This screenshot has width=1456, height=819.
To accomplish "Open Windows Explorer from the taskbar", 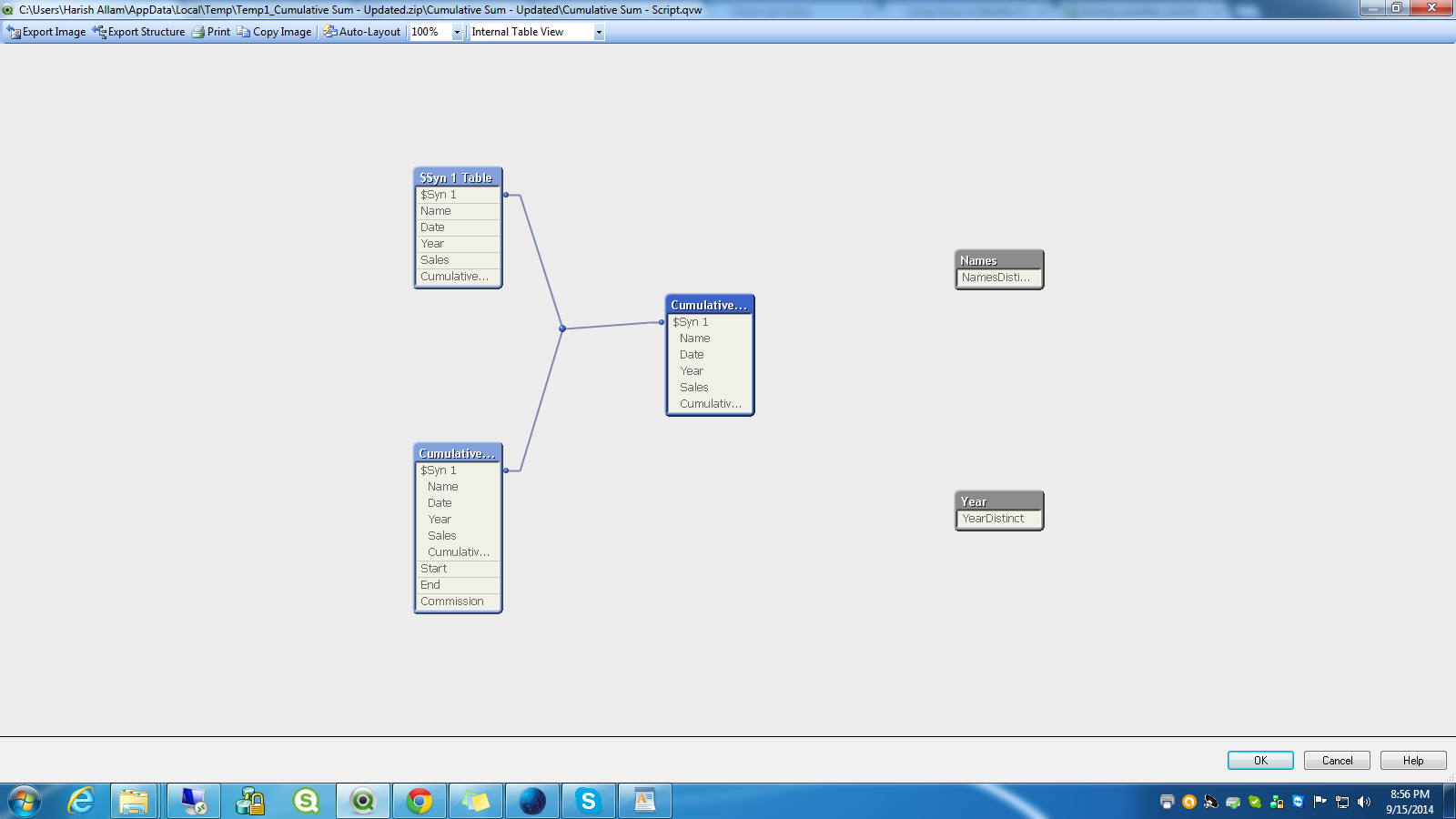I will click(x=134, y=801).
